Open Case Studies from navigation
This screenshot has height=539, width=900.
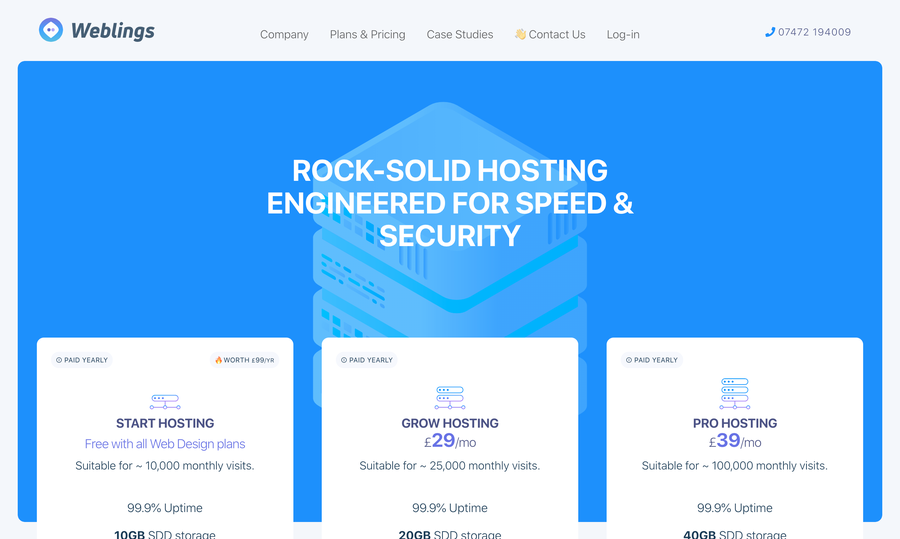tap(460, 34)
